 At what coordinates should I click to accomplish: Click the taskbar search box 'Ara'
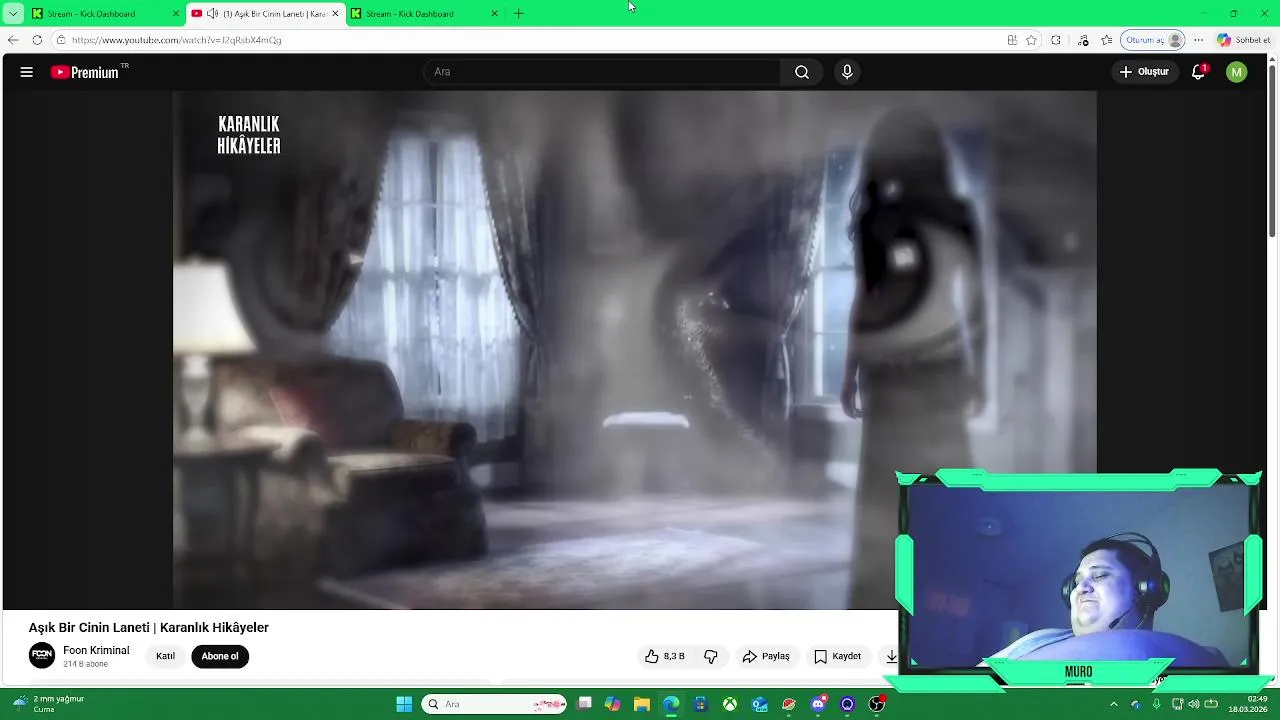pyautogui.click(x=494, y=704)
